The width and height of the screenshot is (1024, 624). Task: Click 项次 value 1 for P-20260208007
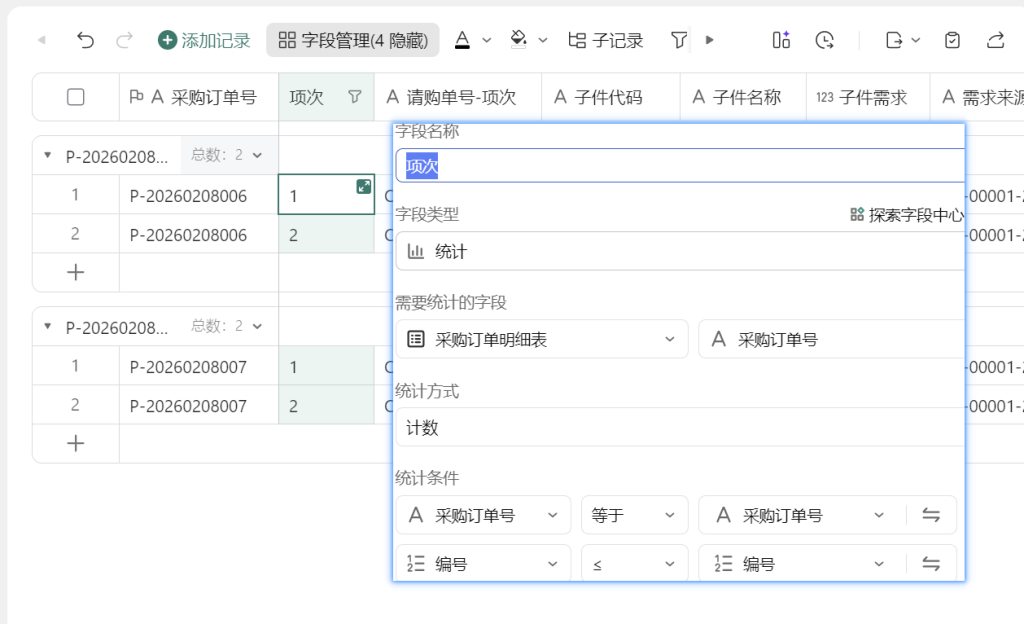tap(327, 366)
